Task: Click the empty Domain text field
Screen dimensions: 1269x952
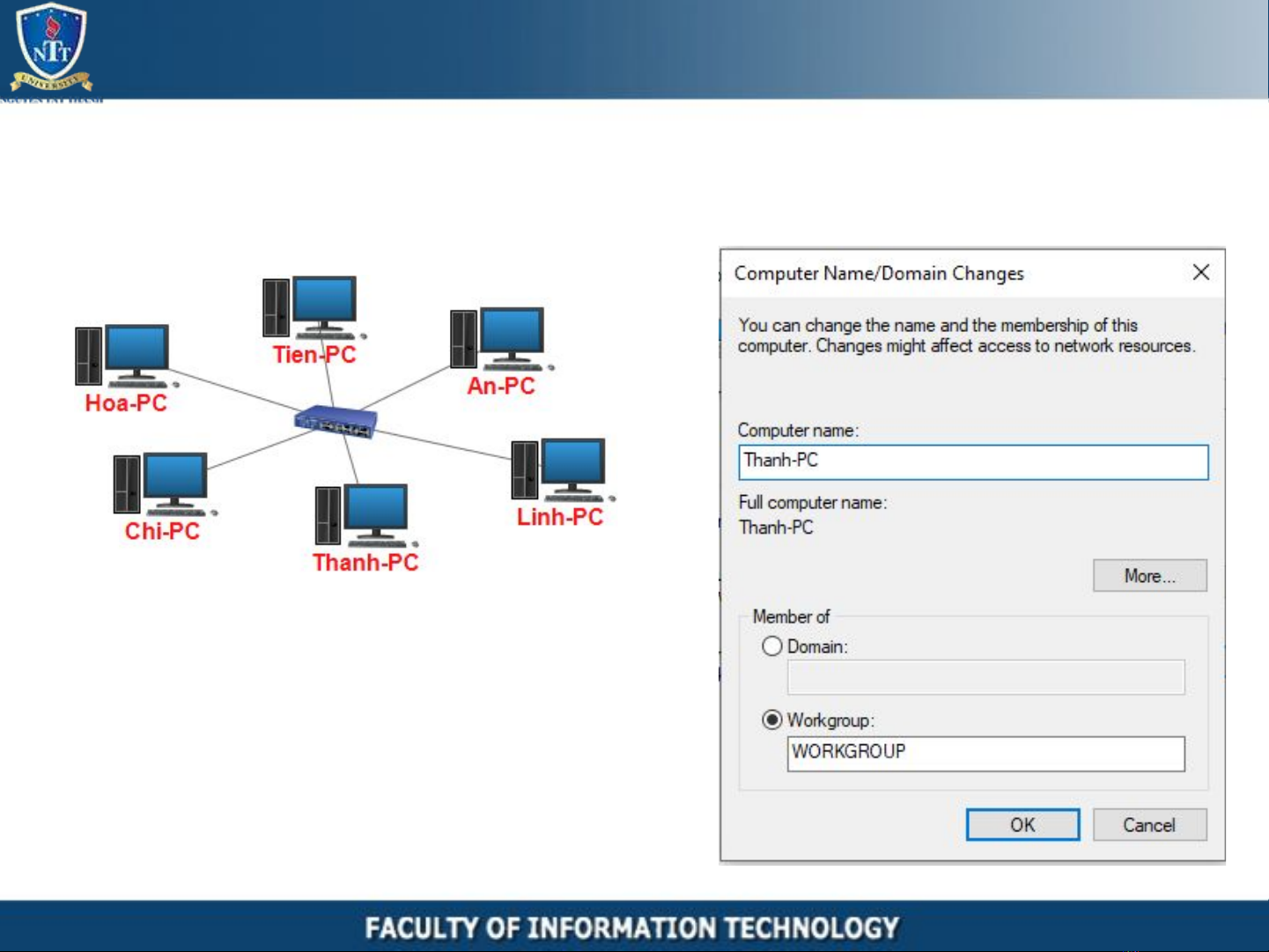Action: coord(985,678)
